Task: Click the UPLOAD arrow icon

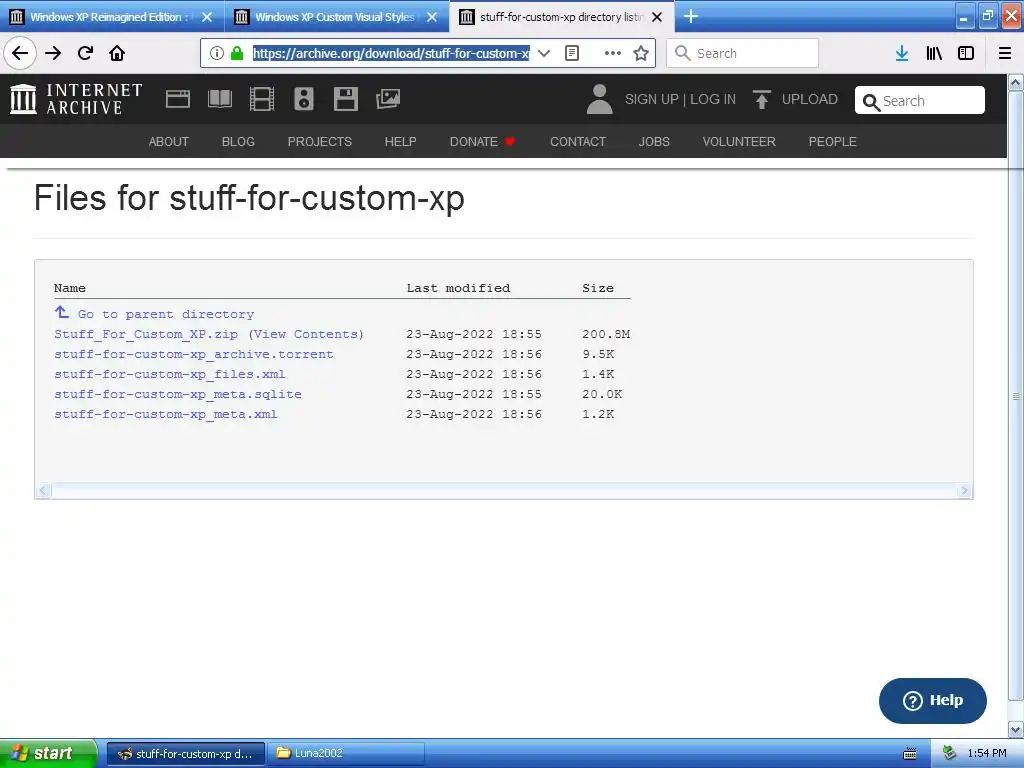Action: click(761, 99)
